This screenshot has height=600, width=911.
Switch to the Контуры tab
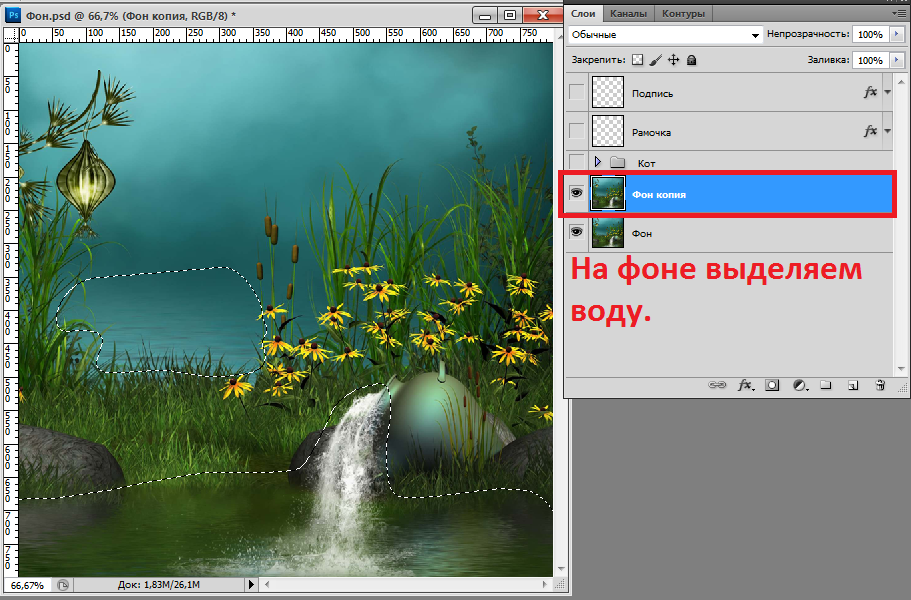683,13
